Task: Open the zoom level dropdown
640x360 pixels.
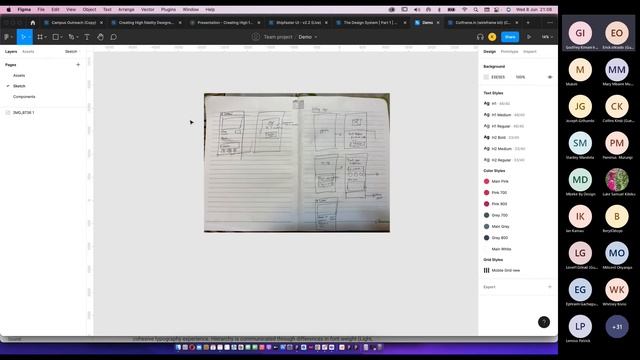Action: tap(547, 37)
